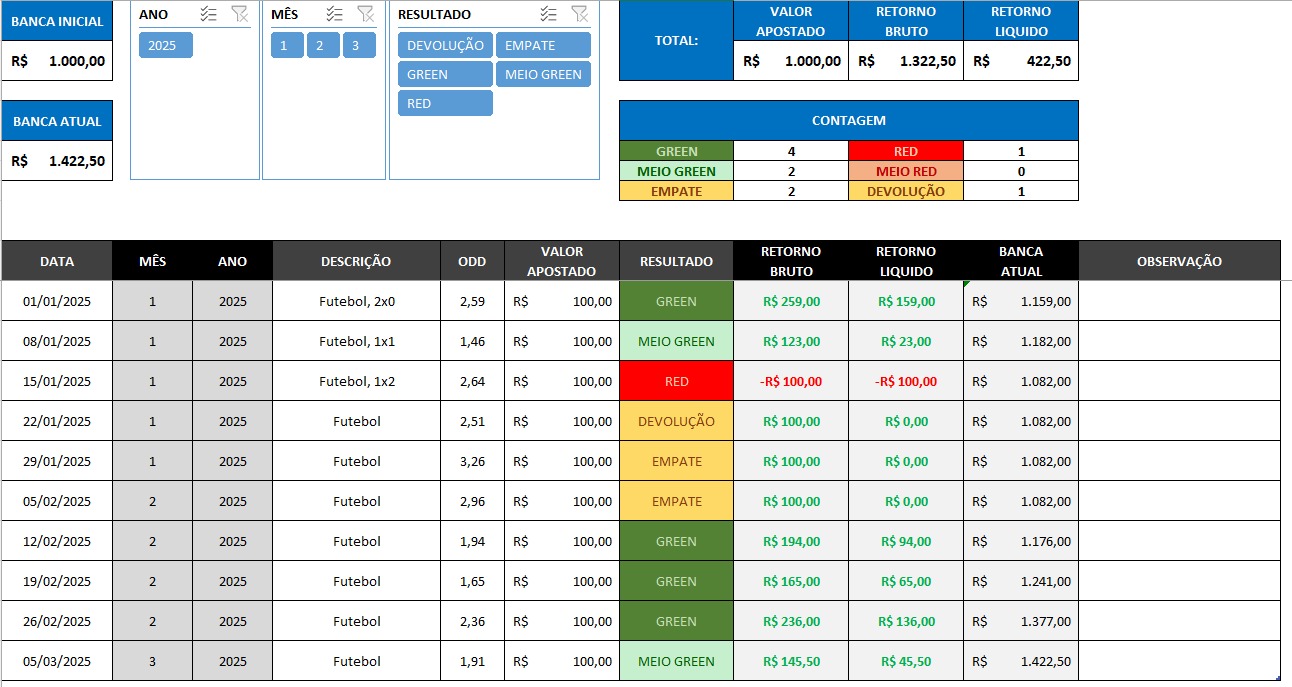Filter results by MEIO GREEN slicer button
This screenshot has width=1292, height=687.
point(543,74)
